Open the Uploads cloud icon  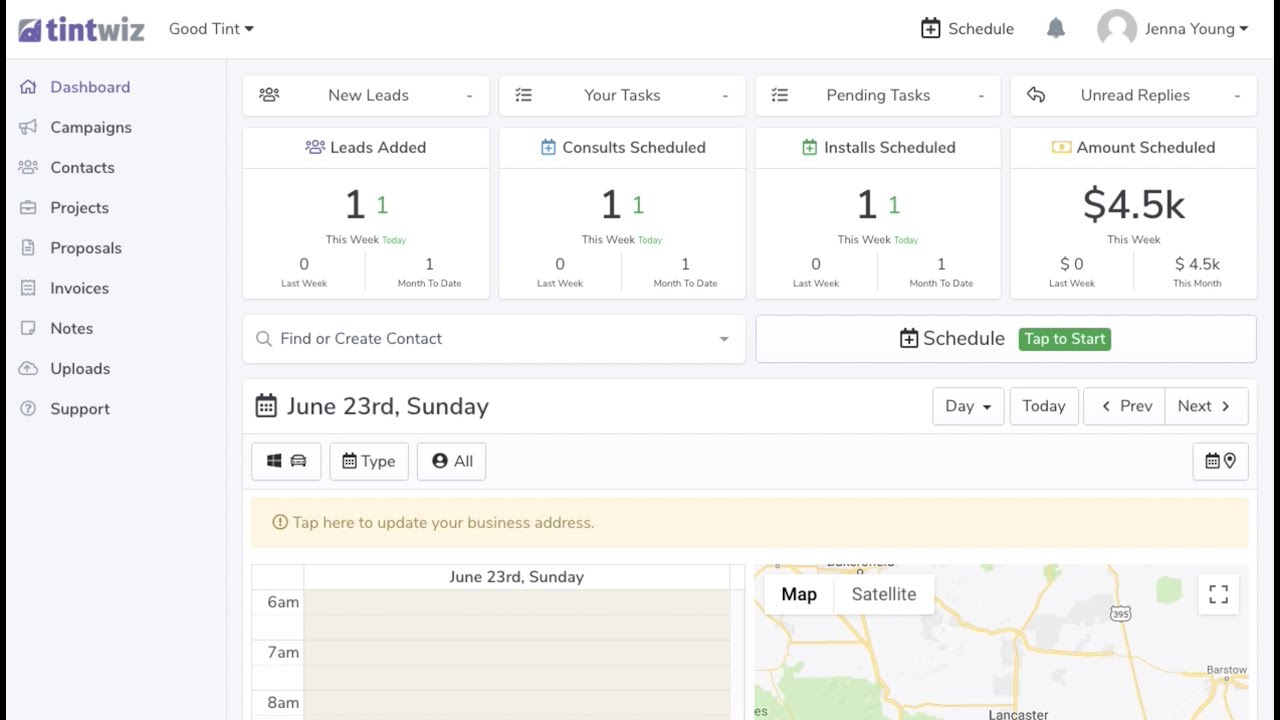[x=29, y=368]
